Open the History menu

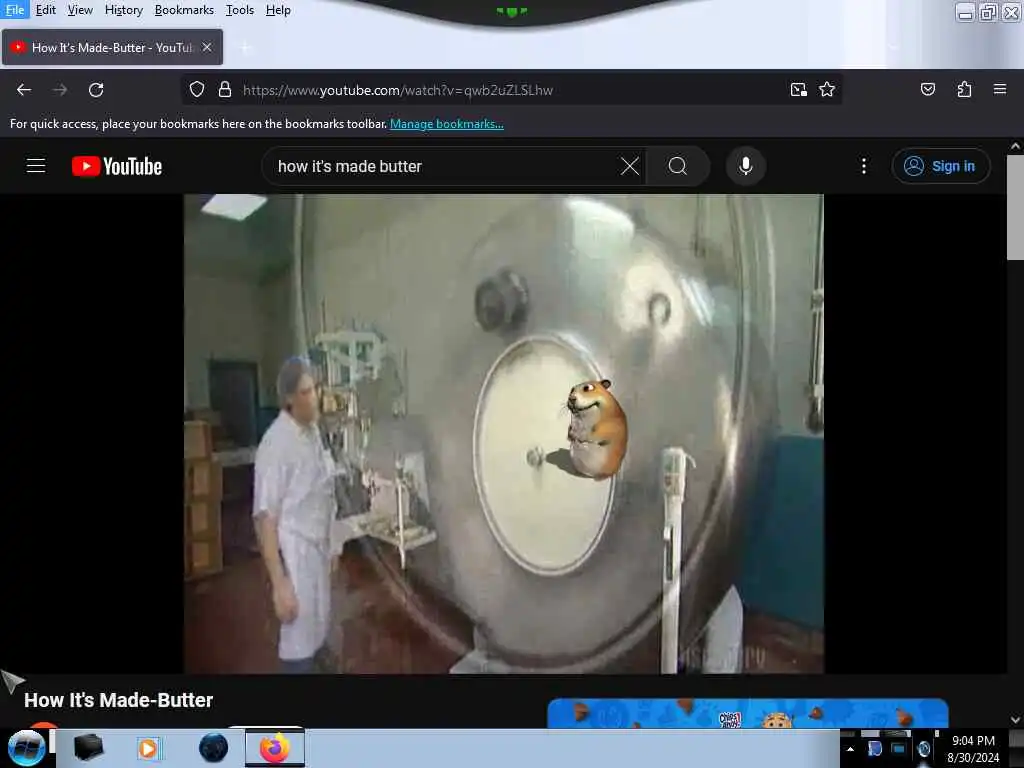click(123, 10)
